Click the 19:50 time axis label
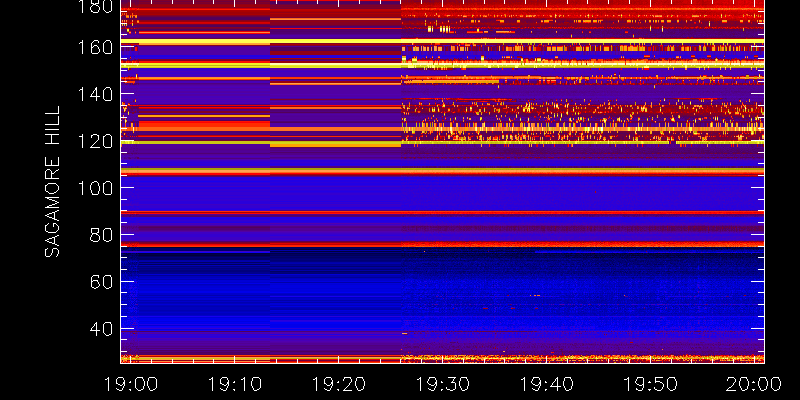 tap(650, 384)
